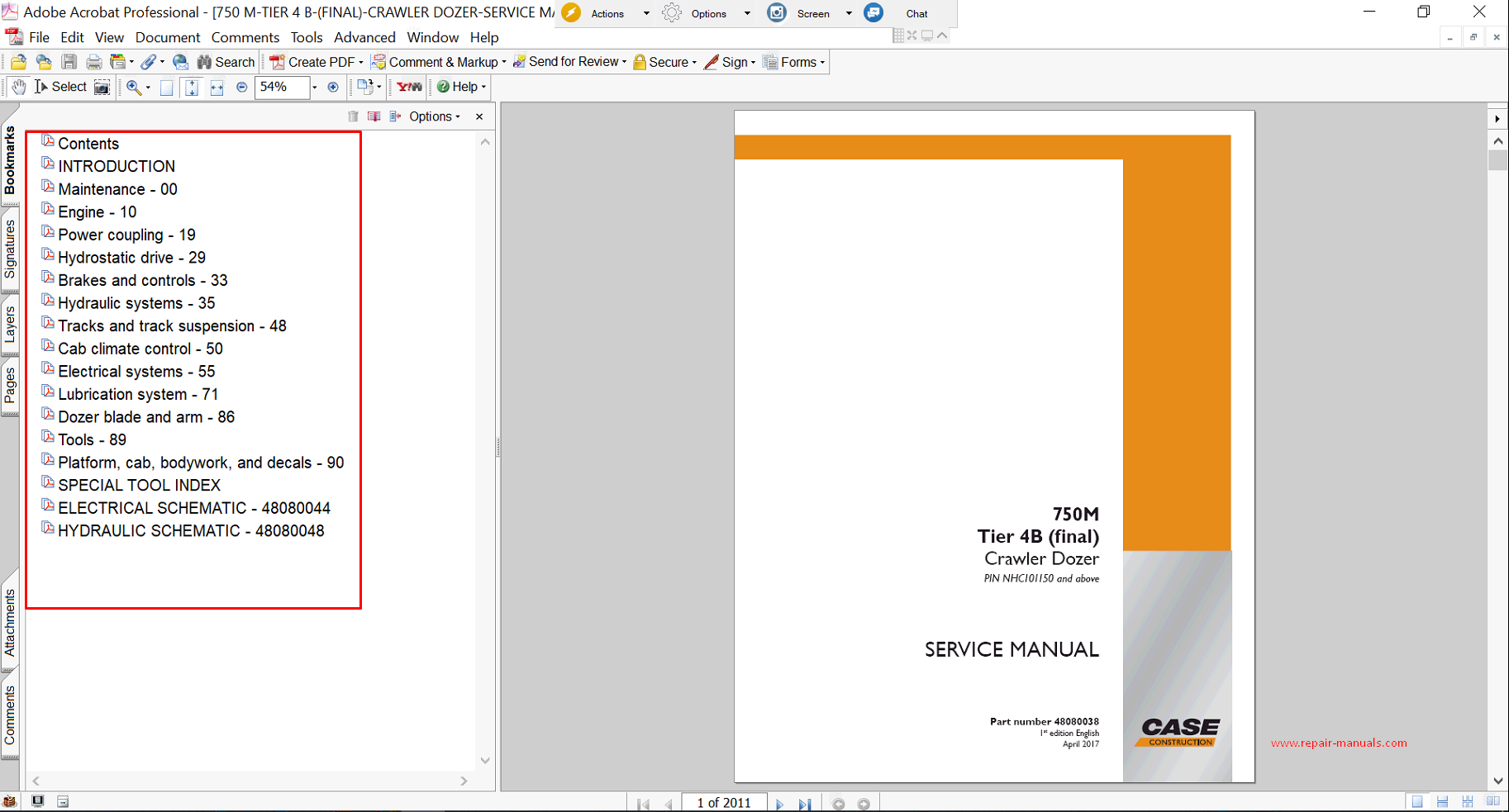Open the Help toolbar dropdown
This screenshot has height=812, width=1509.
click(x=461, y=87)
